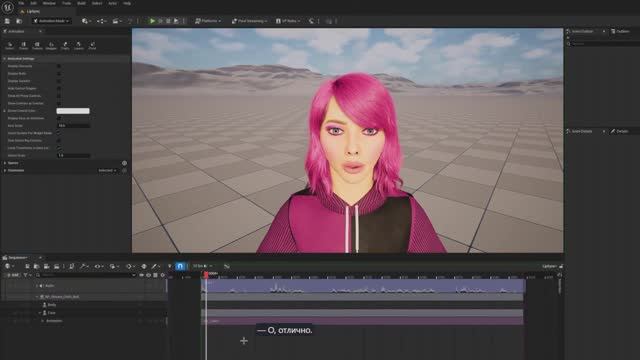
Task: Toggle Only Select Rig Controls checkbox
Action: pos(59,140)
